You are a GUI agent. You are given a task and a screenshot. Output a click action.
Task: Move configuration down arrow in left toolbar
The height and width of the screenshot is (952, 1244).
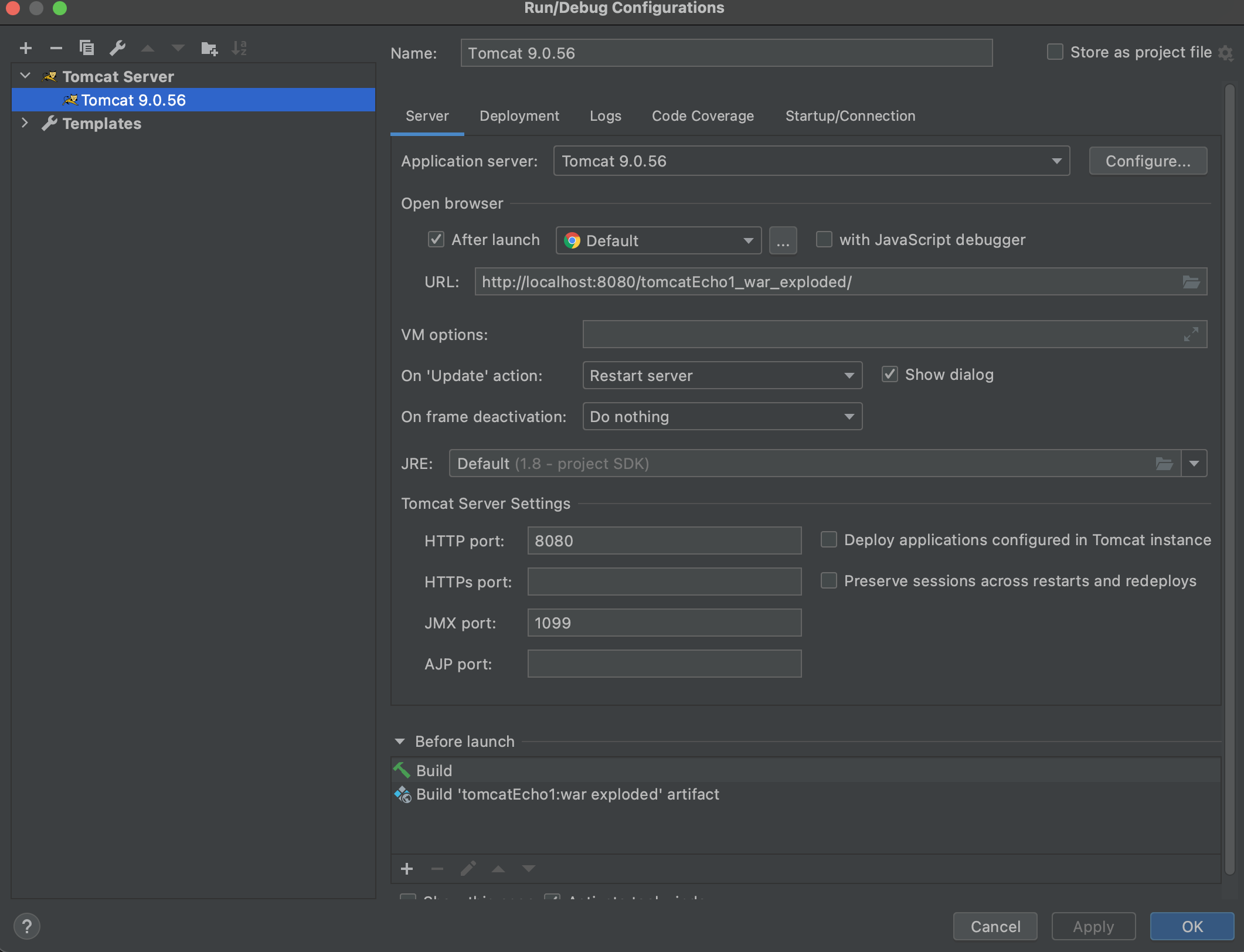[x=178, y=48]
